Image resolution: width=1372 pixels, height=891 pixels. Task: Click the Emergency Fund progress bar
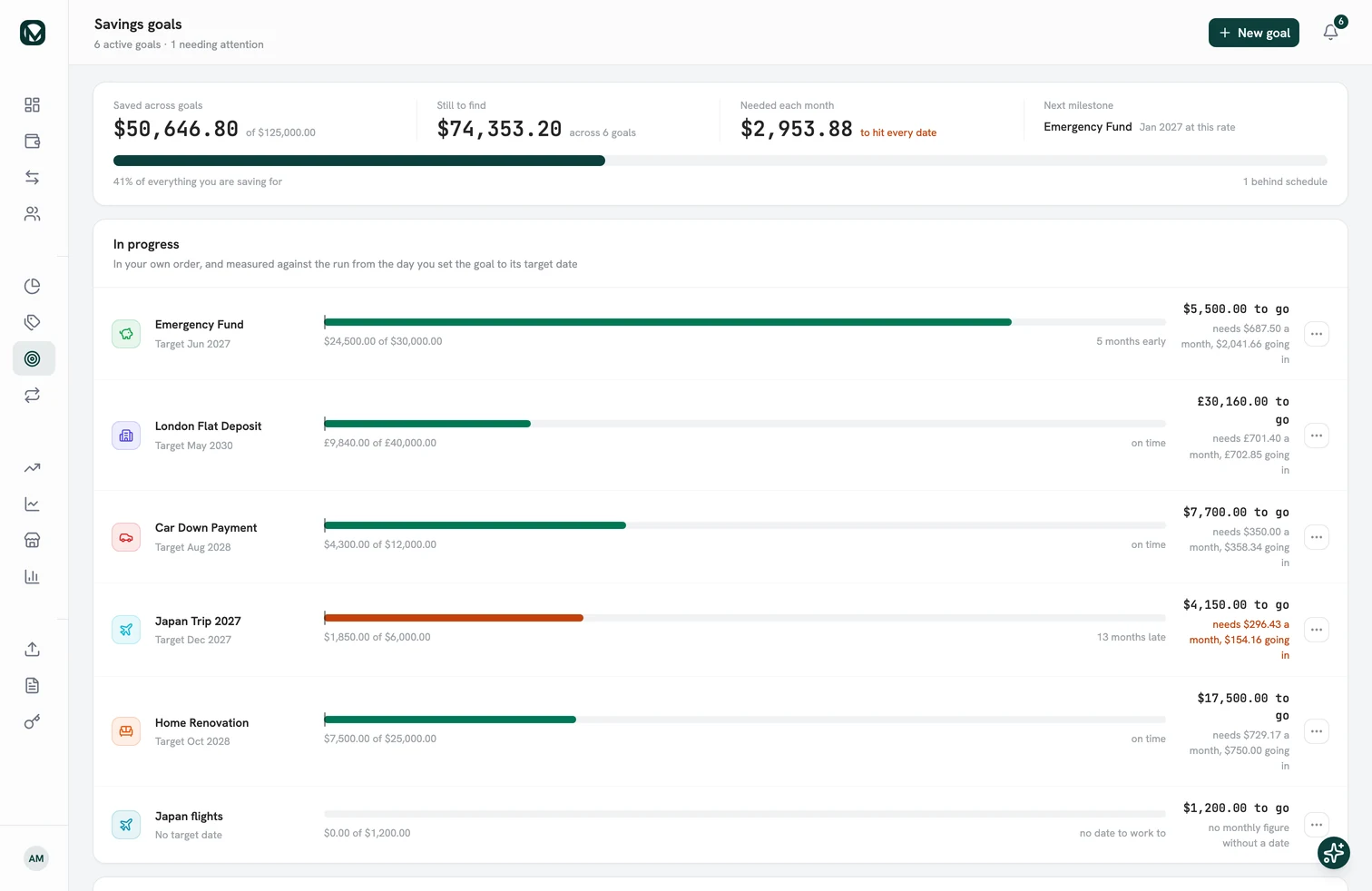(x=745, y=322)
